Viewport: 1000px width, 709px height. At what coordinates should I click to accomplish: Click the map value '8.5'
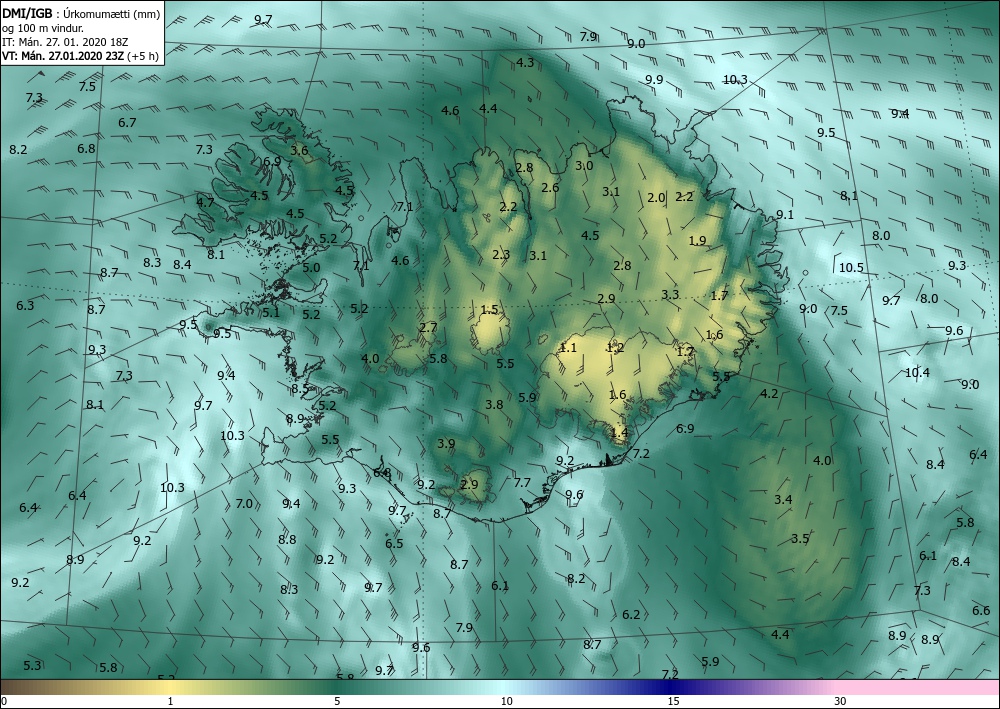[x=300, y=388]
